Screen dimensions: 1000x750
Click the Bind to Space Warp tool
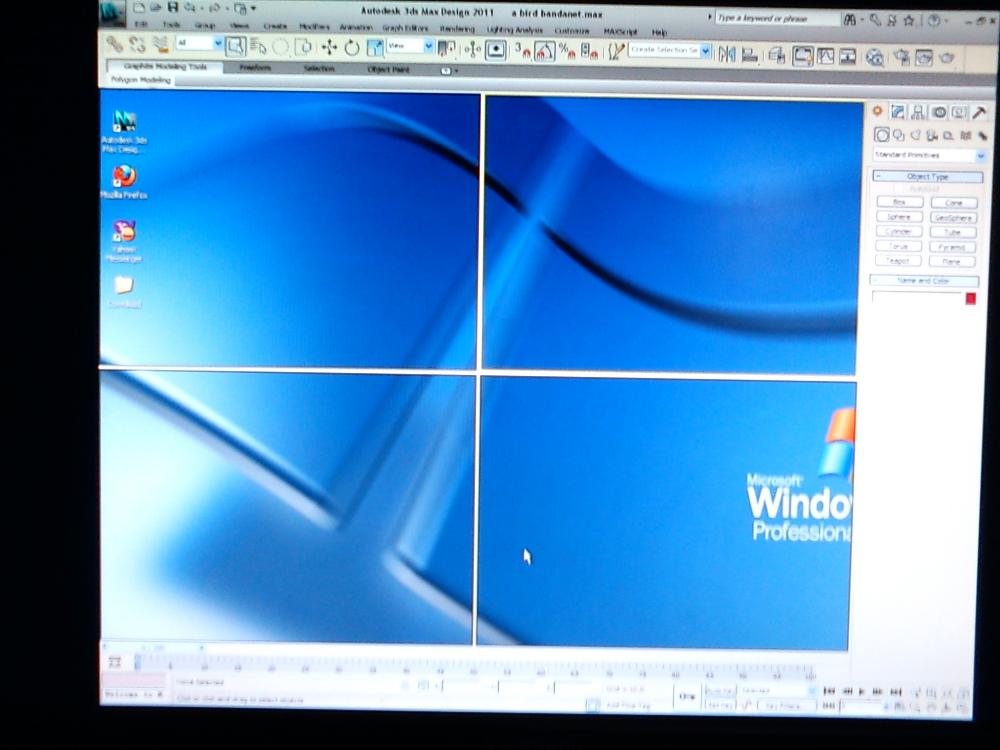click(160, 44)
